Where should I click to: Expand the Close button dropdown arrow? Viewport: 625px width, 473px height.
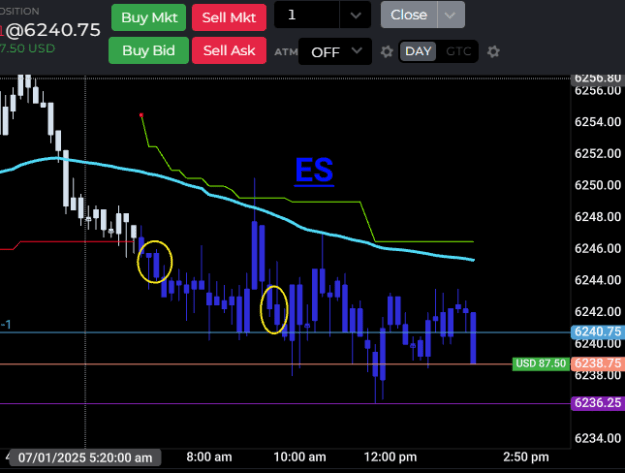[x=451, y=15]
